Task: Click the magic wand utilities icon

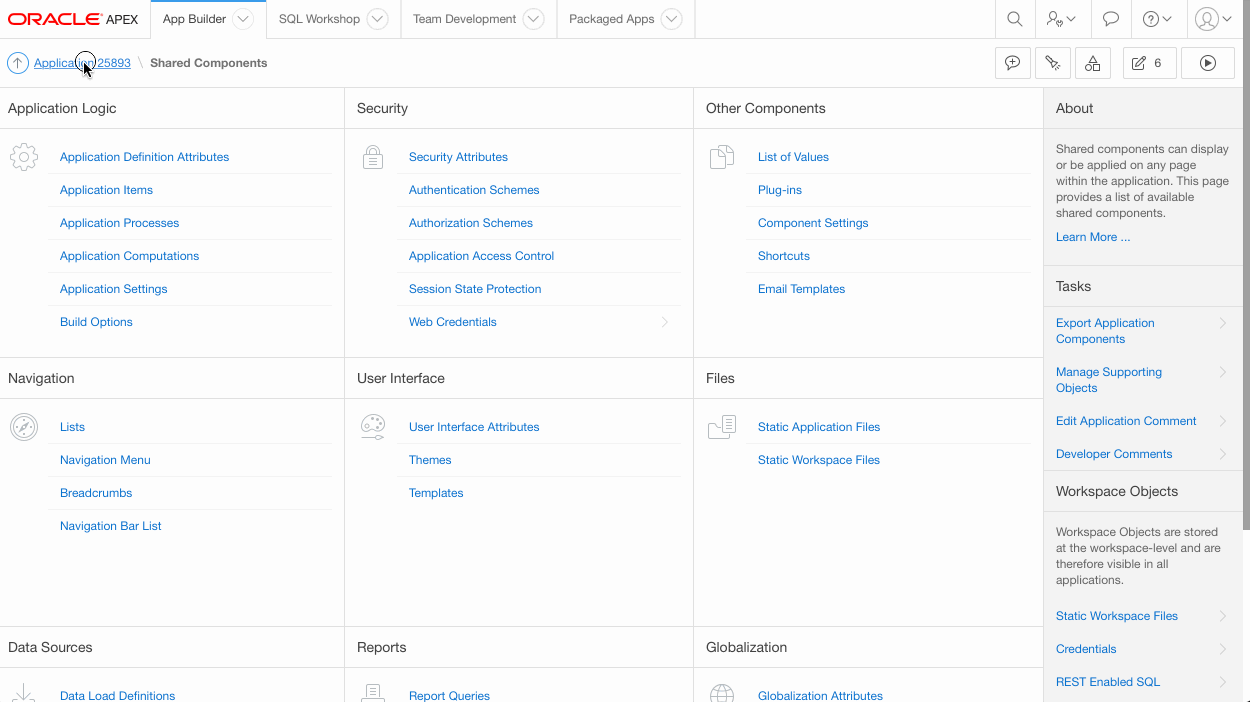Action: [x=1052, y=63]
